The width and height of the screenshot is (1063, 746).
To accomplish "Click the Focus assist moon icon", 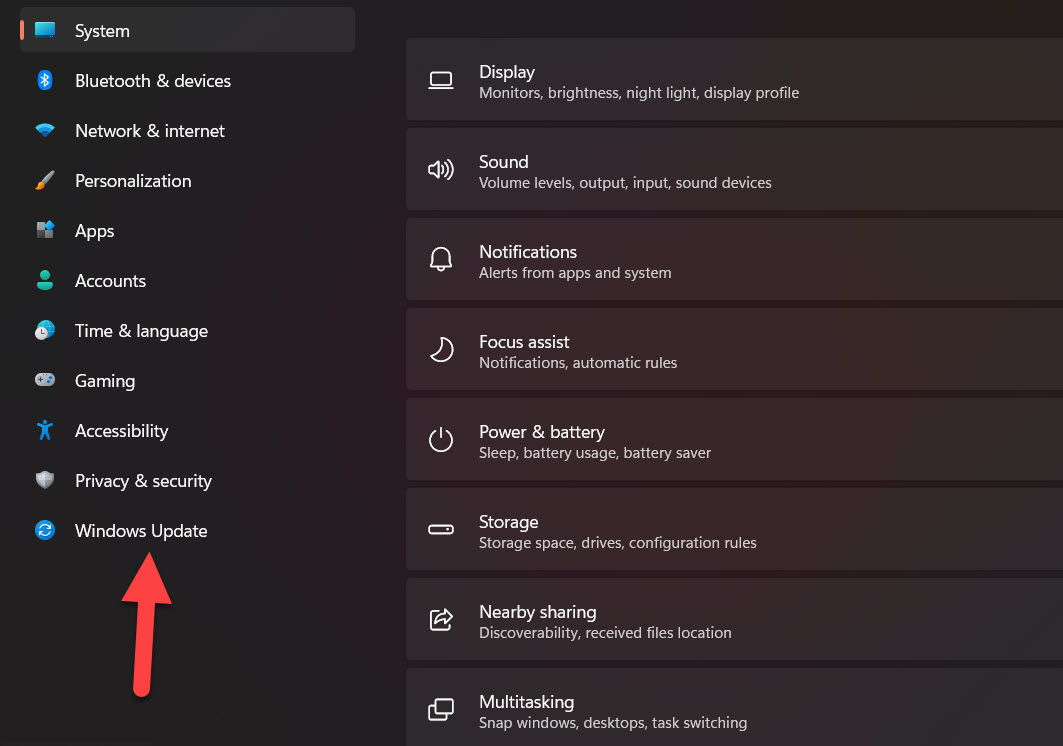I will coord(441,350).
